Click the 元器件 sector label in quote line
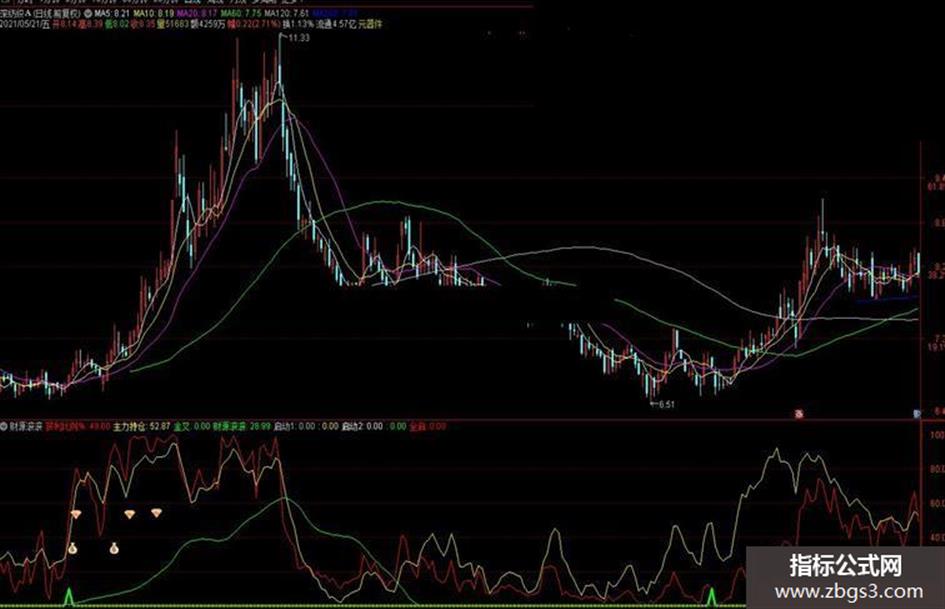This screenshot has width=945, height=609. click(x=370, y=24)
